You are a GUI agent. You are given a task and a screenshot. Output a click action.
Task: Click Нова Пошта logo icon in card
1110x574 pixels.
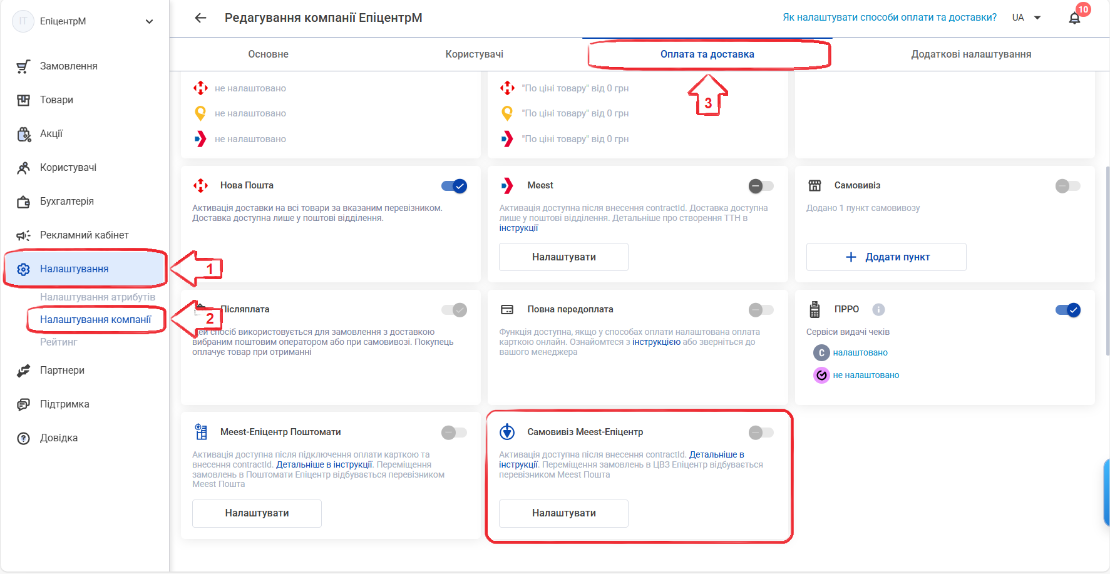pos(200,185)
